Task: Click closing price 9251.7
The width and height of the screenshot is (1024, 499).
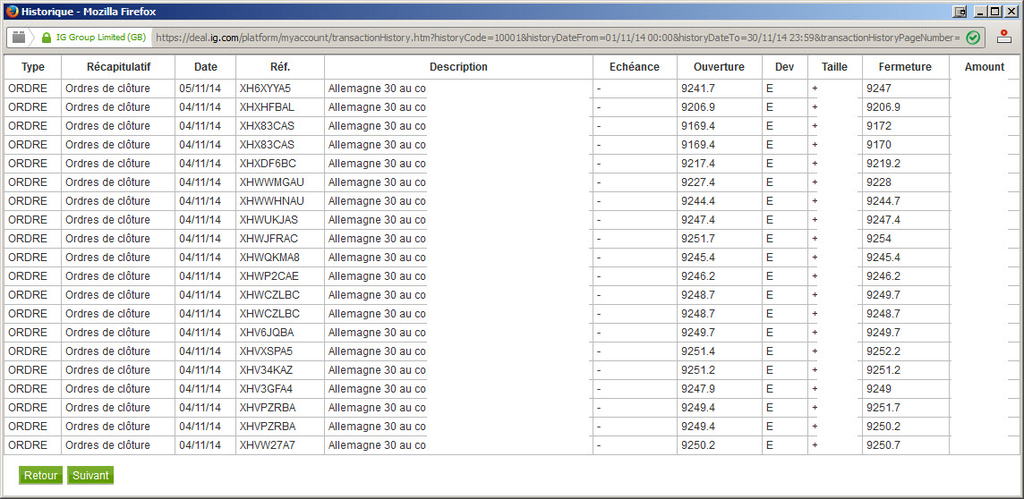Action: click(884, 408)
